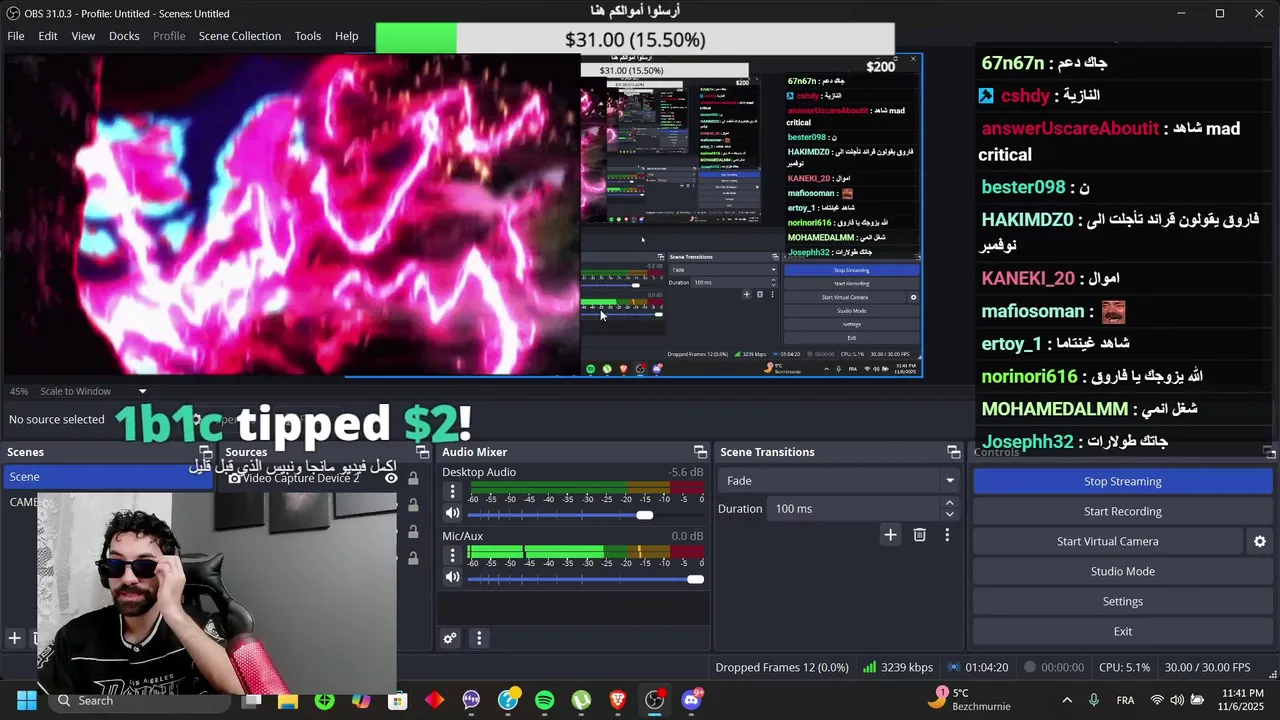Image resolution: width=1280 pixels, height=720 pixels.
Task: Add a new scene with plus icon
Action: click(15, 638)
